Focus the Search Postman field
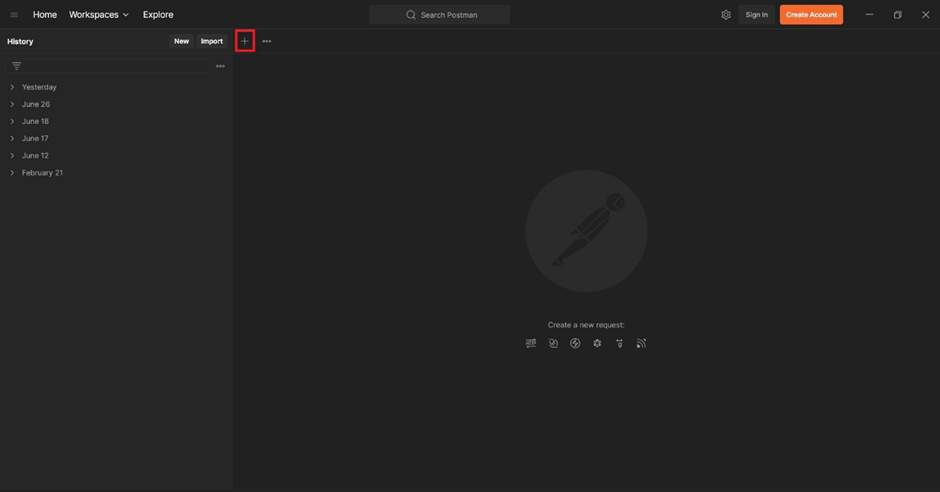This screenshot has height=492, width=940. pos(439,15)
